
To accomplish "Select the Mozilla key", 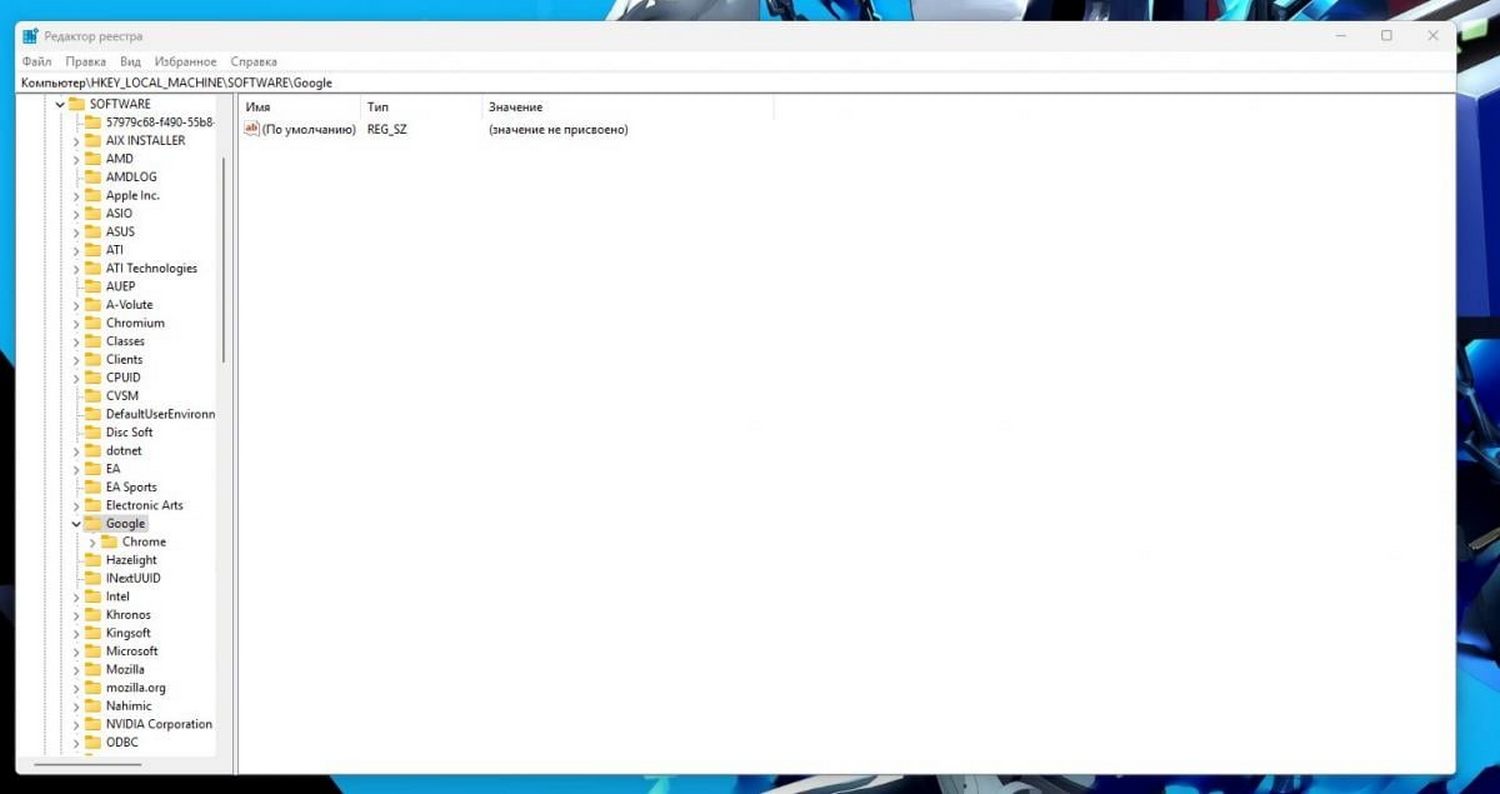I will point(125,670).
